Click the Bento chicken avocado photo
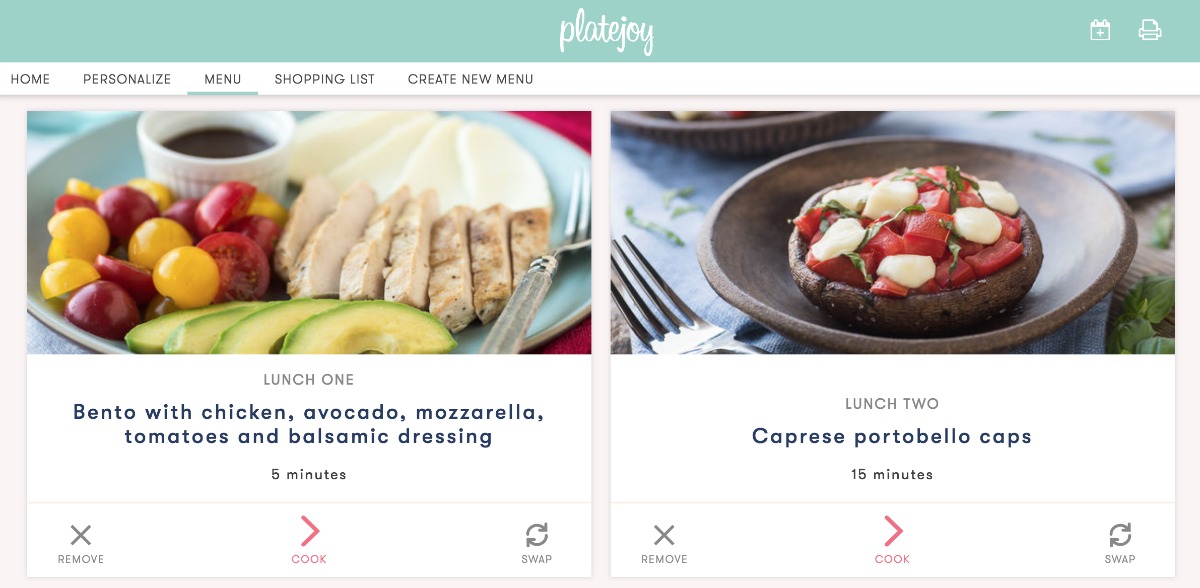1200x588 pixels. pyautogui.click(x=309, y=232)
